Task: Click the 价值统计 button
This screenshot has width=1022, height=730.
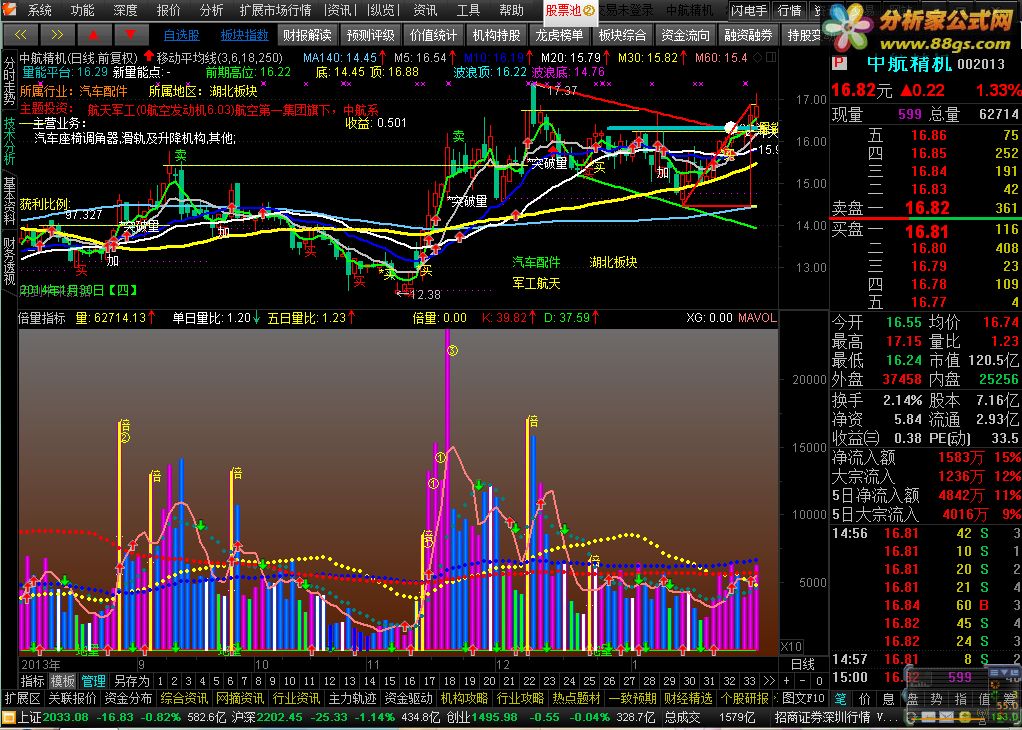Action: tap(433, 35)
